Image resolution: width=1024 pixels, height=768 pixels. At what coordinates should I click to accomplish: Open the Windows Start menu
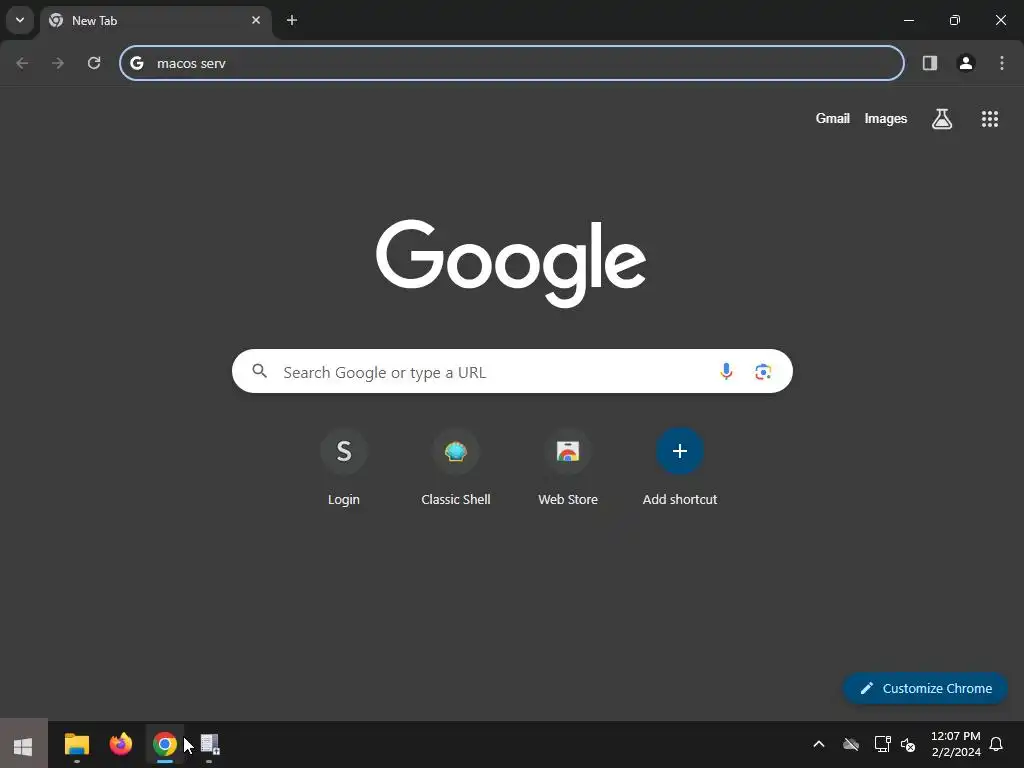click(x=24, y=744)
